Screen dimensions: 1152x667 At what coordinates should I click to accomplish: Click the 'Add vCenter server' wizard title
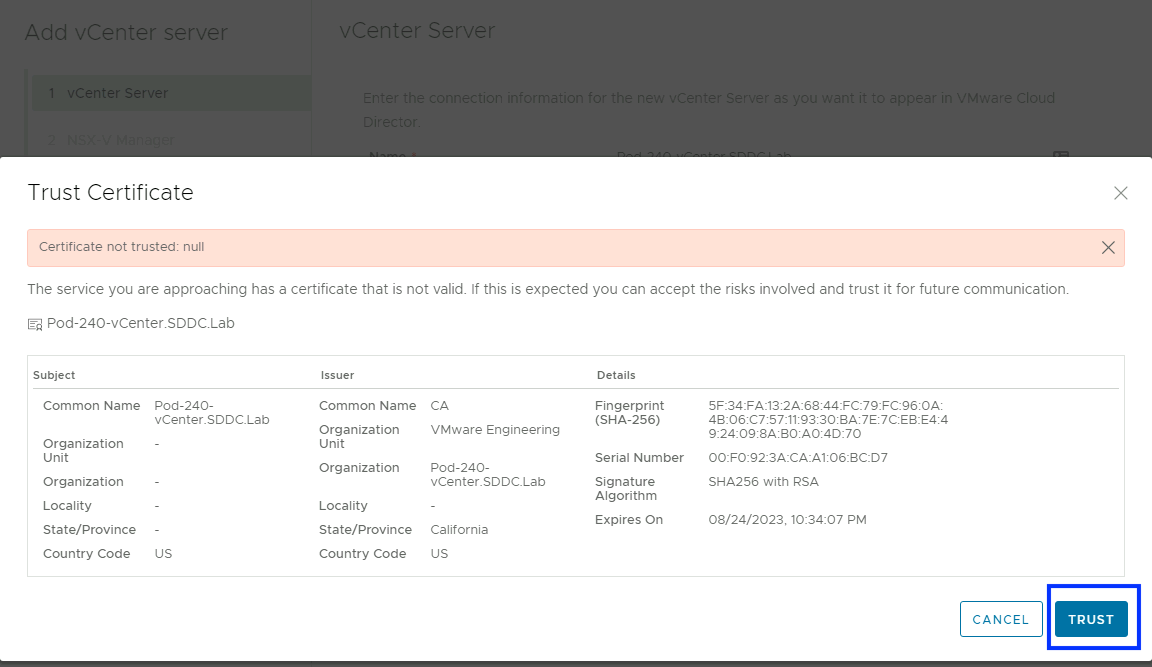tap(126, 33)
